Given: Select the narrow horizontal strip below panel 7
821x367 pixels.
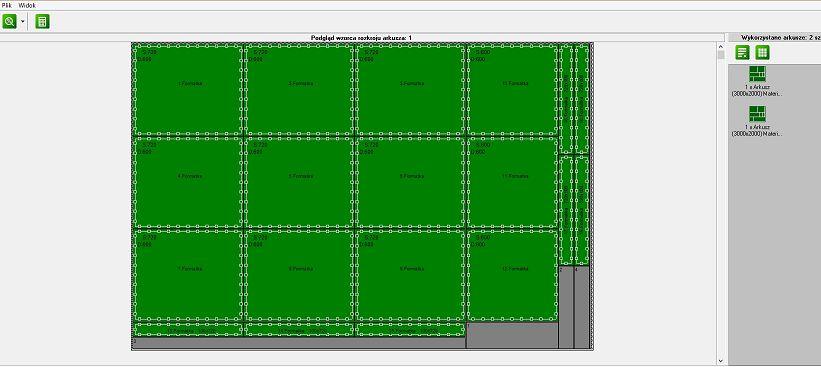Looking at the screenshot, I should (187, 329).
